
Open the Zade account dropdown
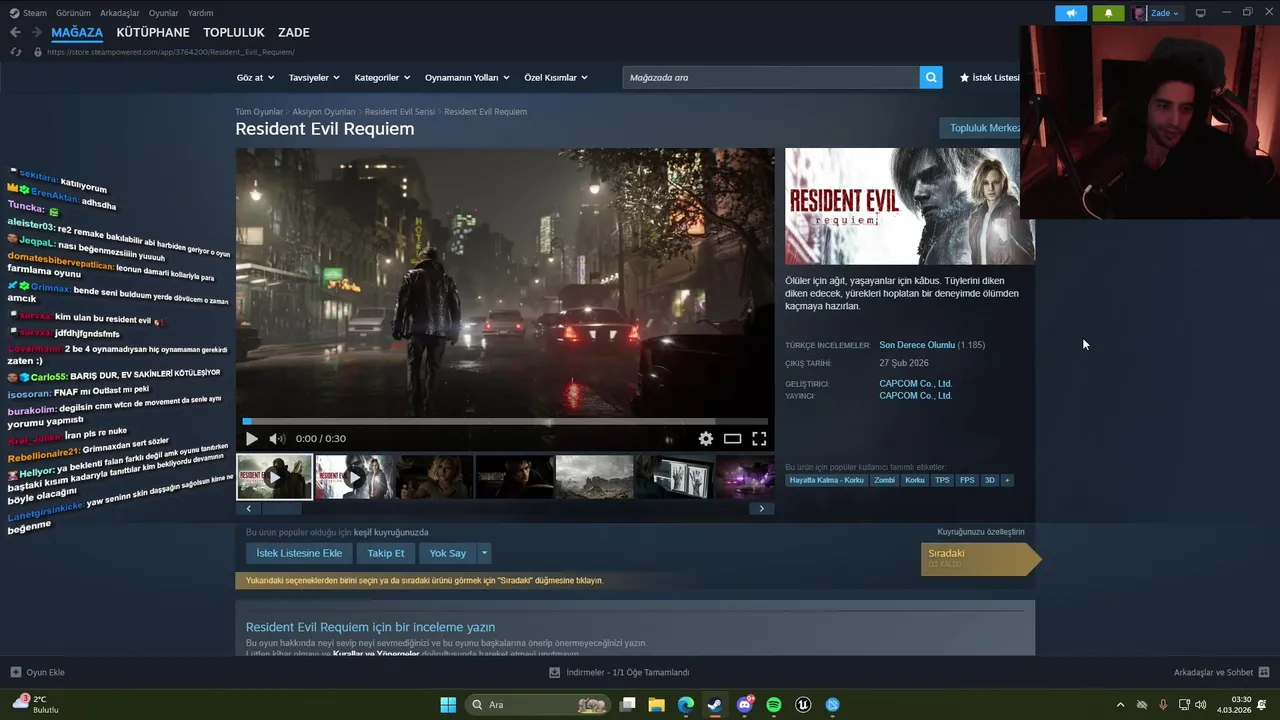click(1157, 13)
